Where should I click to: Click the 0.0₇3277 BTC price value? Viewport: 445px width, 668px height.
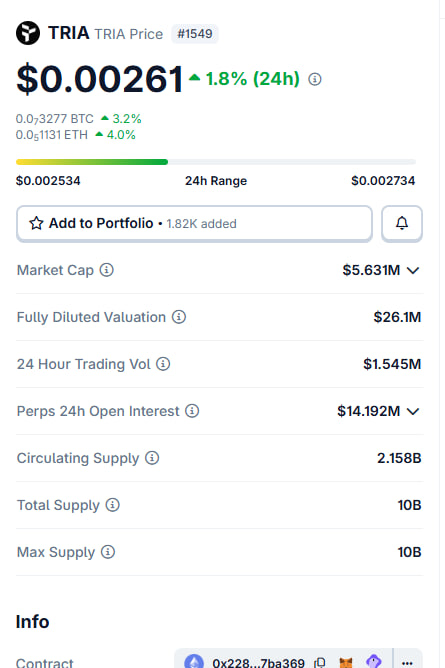(x=55, y=118)
